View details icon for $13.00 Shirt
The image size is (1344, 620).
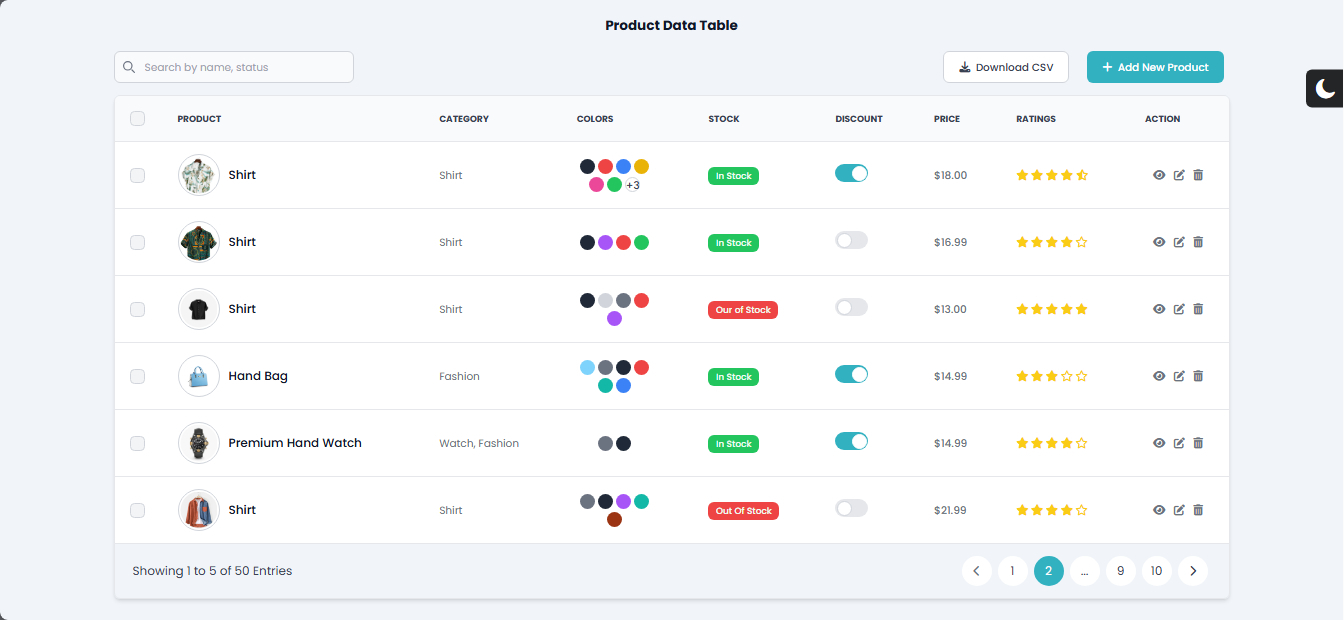pyautogui.click(x=1159, y=309)
